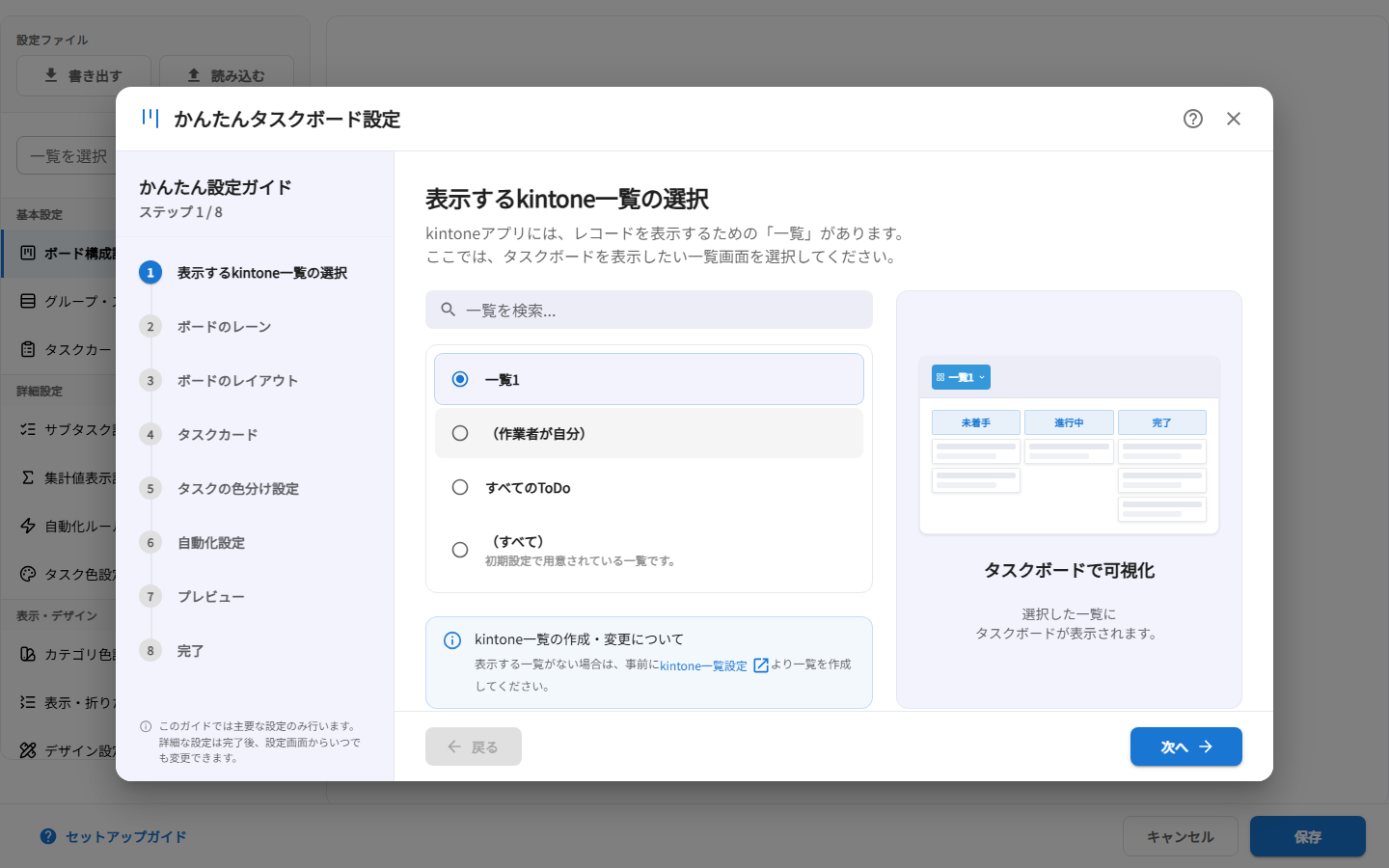Click the 初期設定で用意されている一覧です description text

580,561
